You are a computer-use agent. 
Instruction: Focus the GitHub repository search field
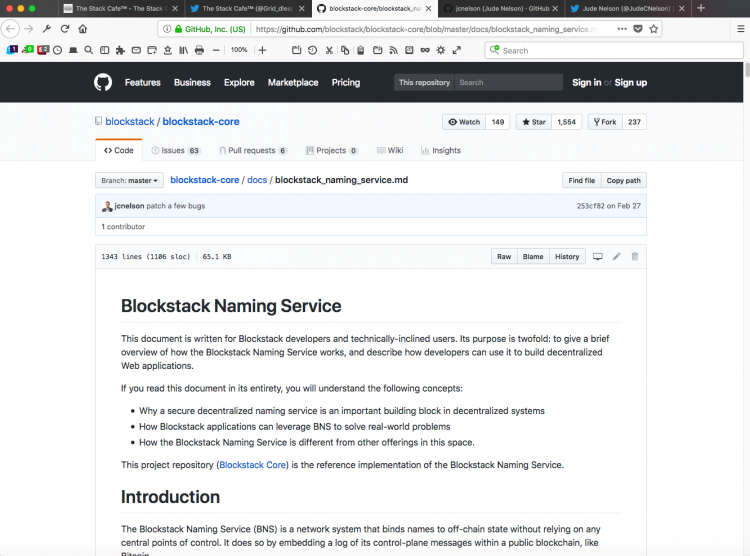(508, 82)
